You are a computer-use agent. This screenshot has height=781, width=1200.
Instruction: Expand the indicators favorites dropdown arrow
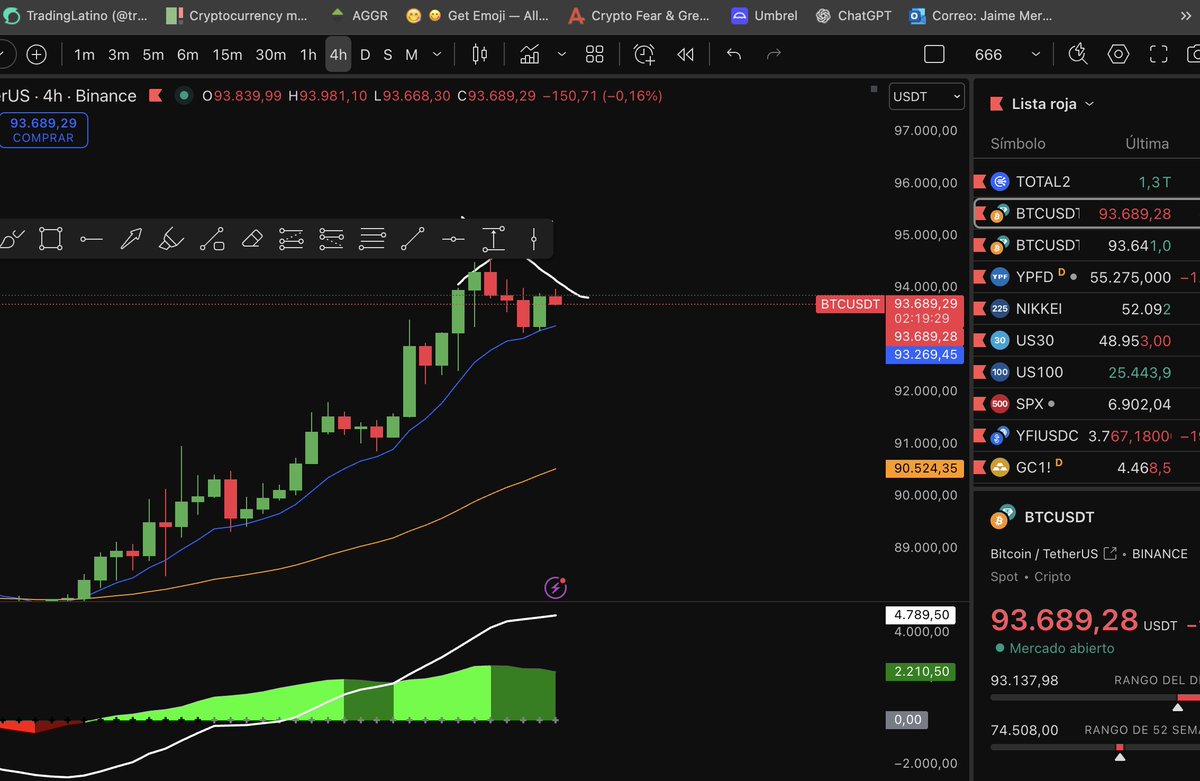[562, 55]
